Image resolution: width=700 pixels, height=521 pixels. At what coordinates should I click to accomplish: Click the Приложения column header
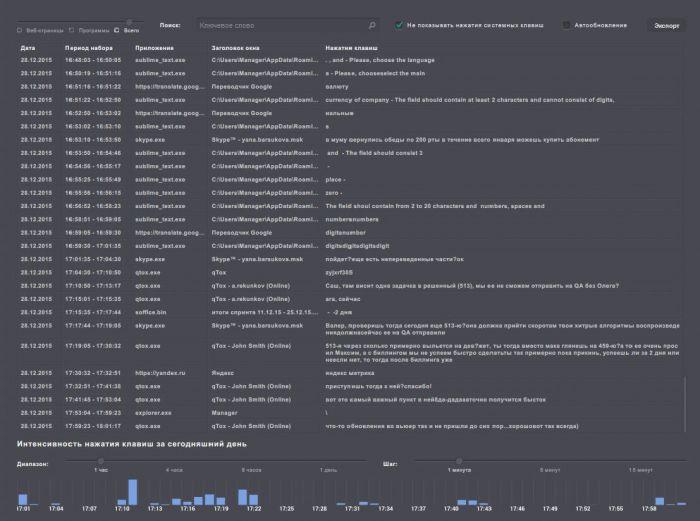156,47
